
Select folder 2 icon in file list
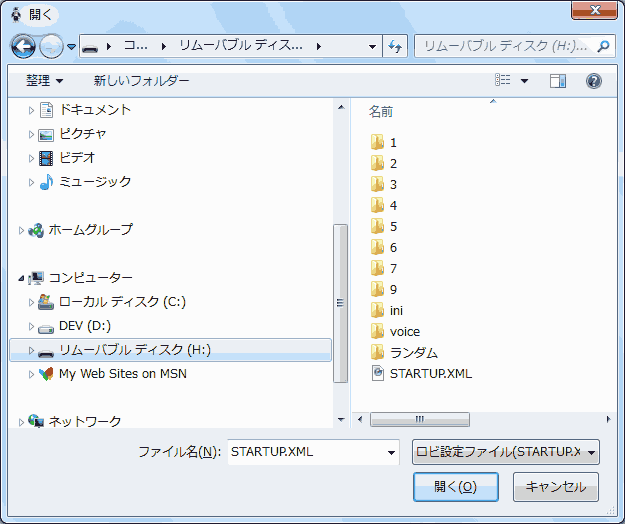[x=377, y=163]
